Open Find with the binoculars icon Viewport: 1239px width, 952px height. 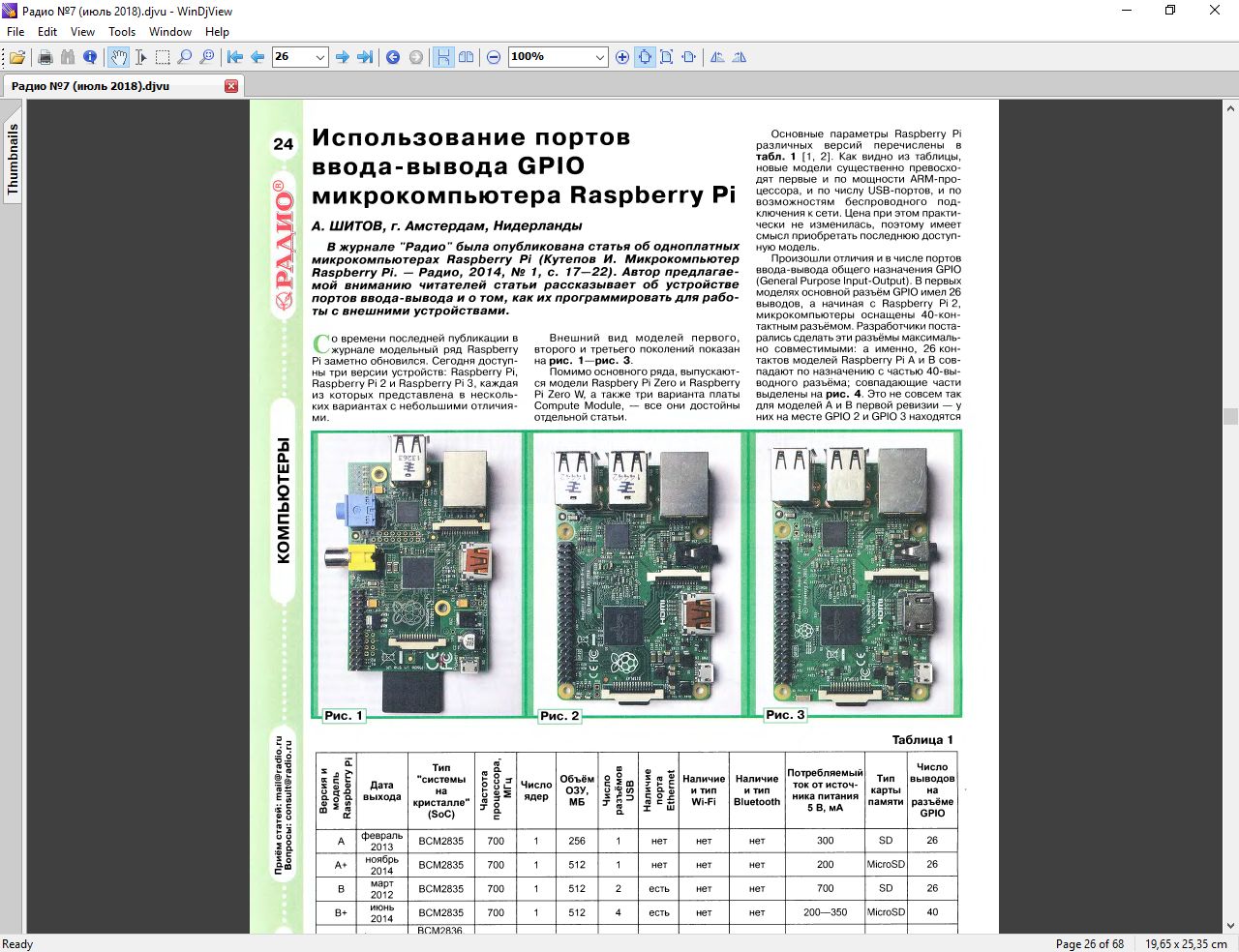click(x=68, y=57)
